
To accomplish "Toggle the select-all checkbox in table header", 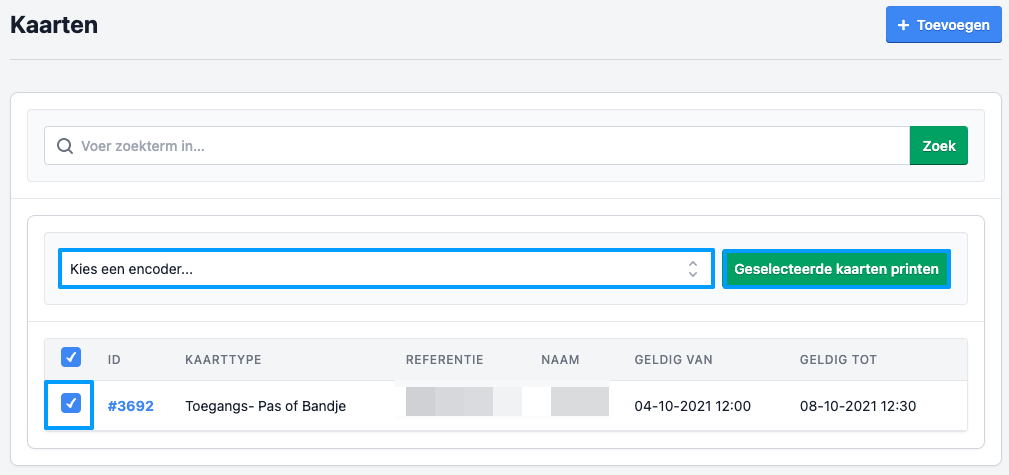I will click(71, 357).
